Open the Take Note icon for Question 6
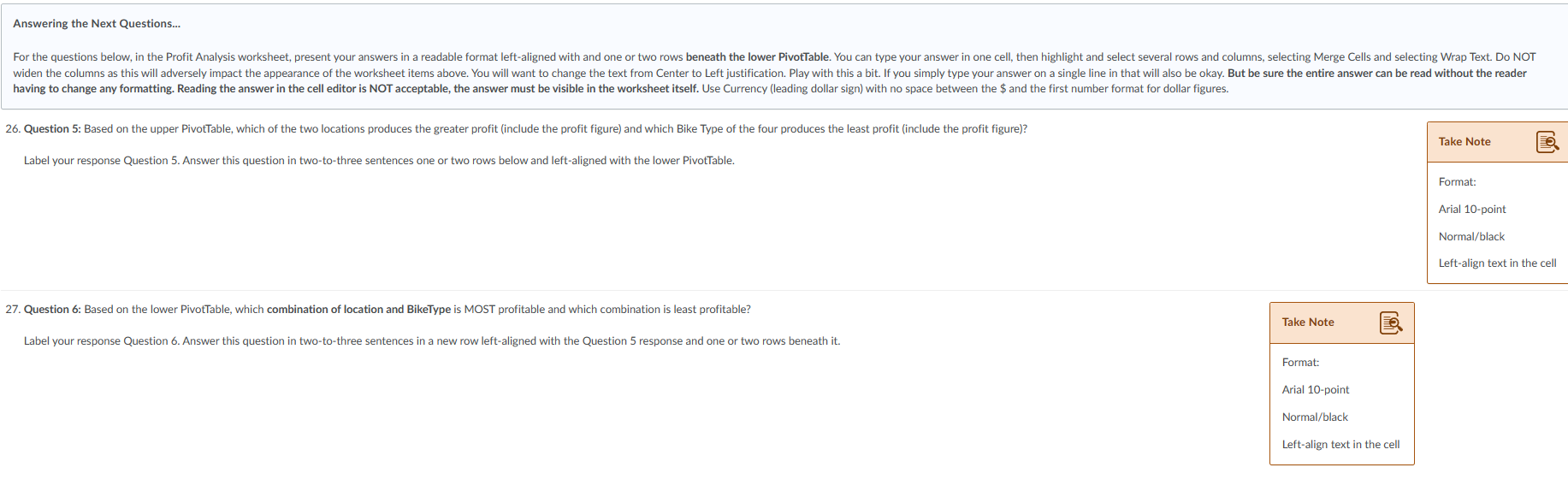Image resolution: width=1568 pixels, height=485 pixels. coord(1391,322)
